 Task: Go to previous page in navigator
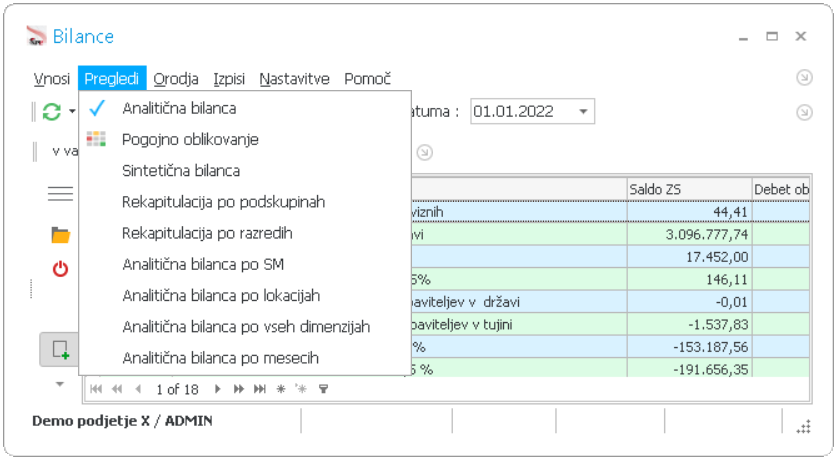coord(117,389)
